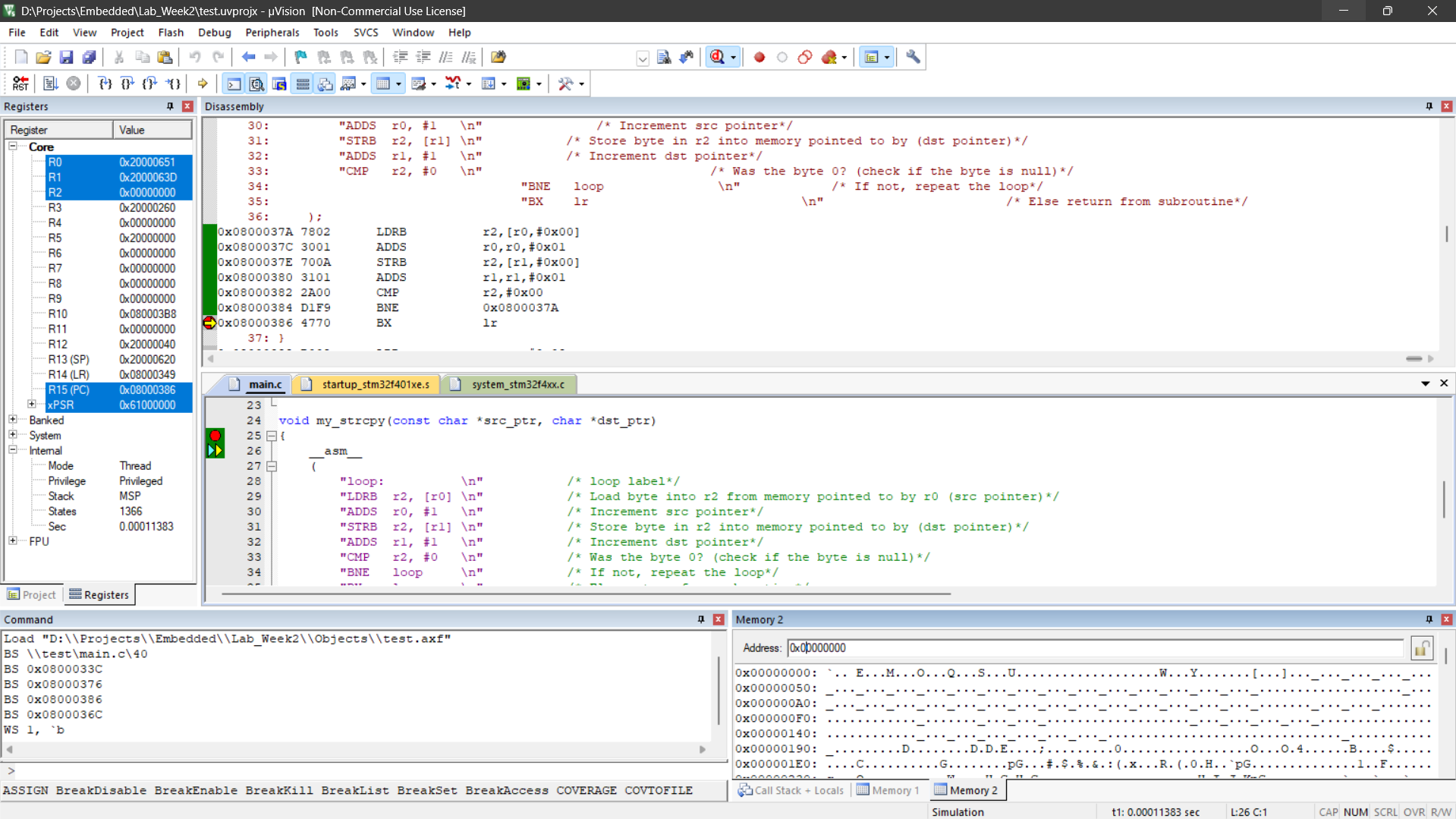The height and width of the screenshot is (819, 1456).
Task: Toggle the Disassembly Window toolbar button
Action: pos(256,83)
